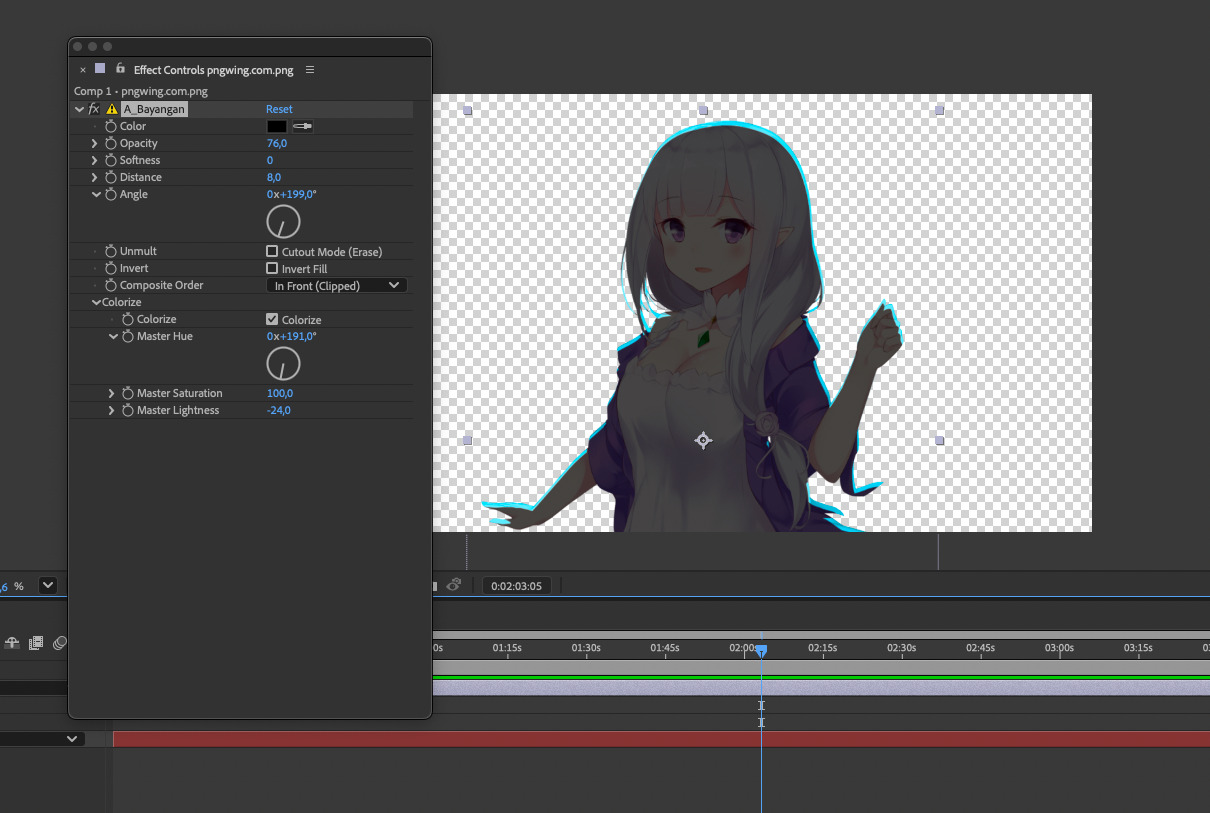The width and height of the screenshot is (1210, 813).
Task: Click the snapshot camera icon below viewer
Action: (454, 585)
